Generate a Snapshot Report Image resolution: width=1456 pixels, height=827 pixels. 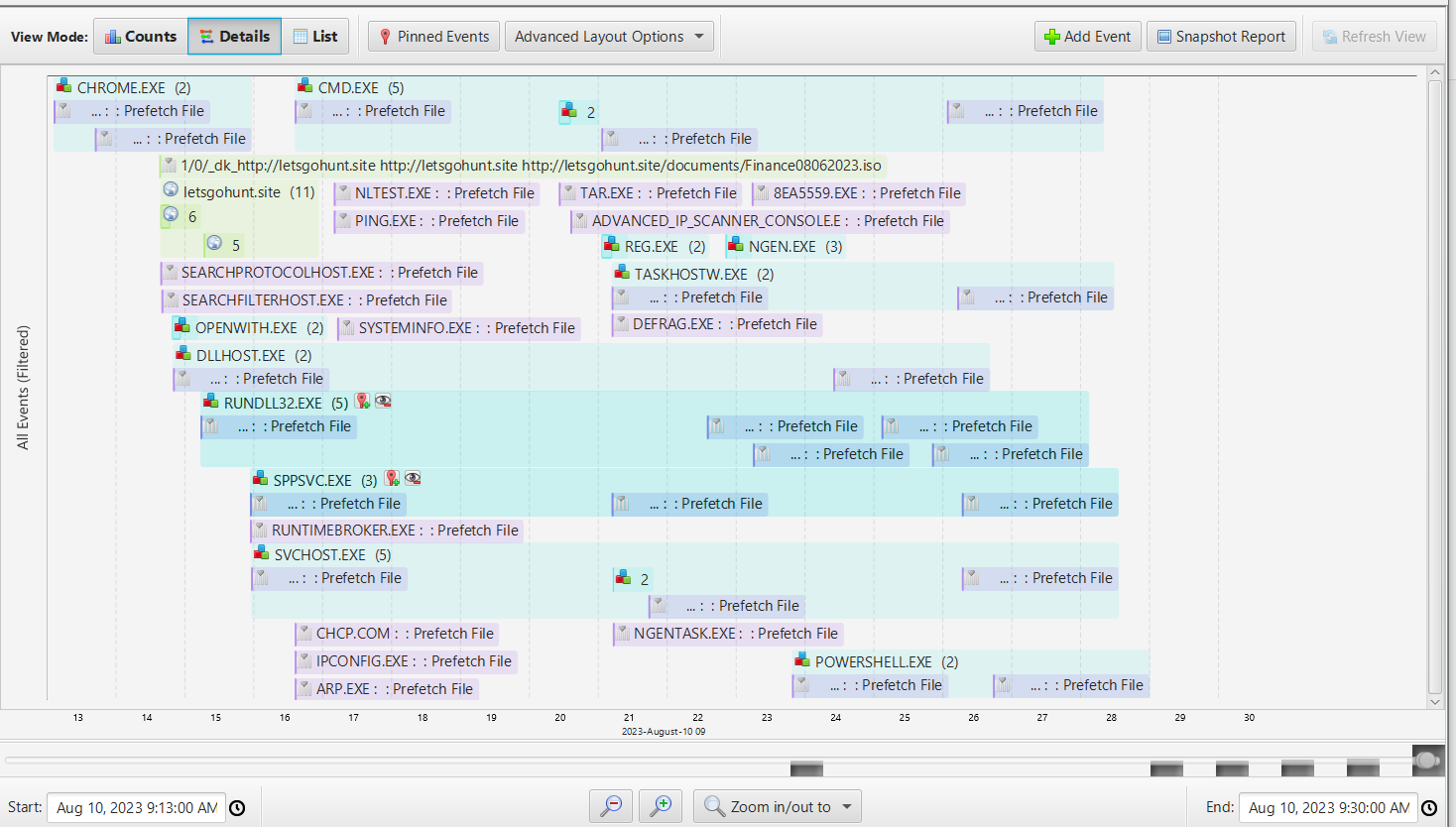coord(1222,37)
